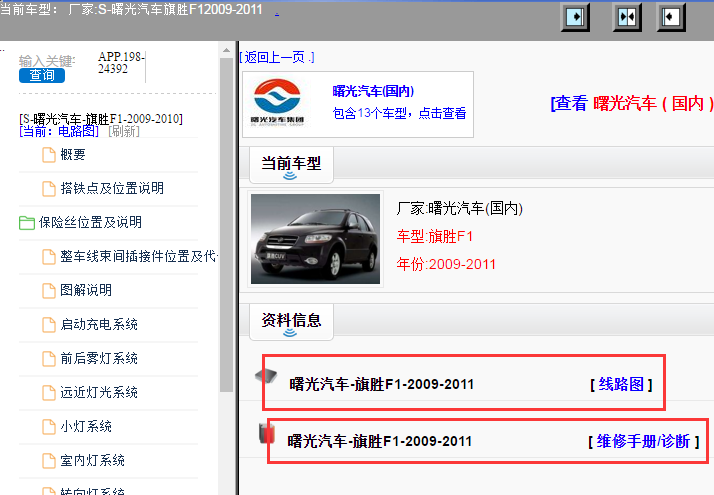This screenshot has width=714, height=495.
Task: Click the 查看 曙光汽车（国内） link
Action: [632, 104]
